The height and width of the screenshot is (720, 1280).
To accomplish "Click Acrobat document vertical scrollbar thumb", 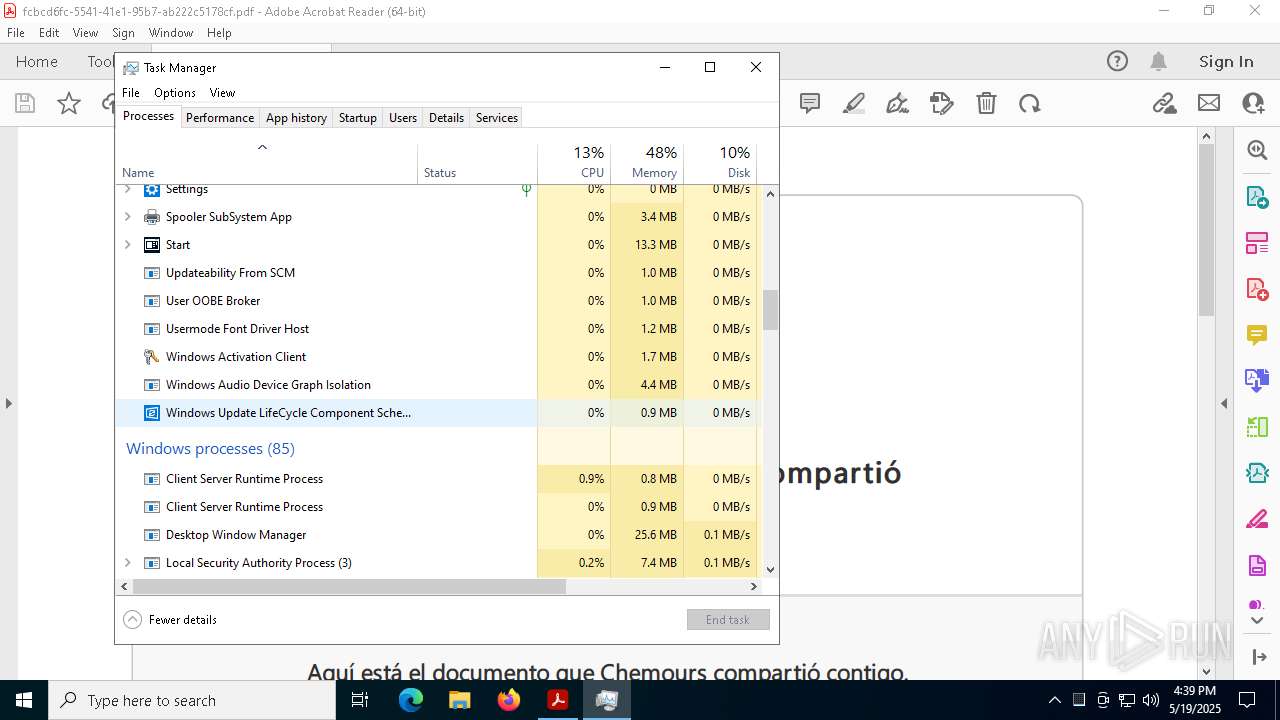I will tap(1206, 230).
